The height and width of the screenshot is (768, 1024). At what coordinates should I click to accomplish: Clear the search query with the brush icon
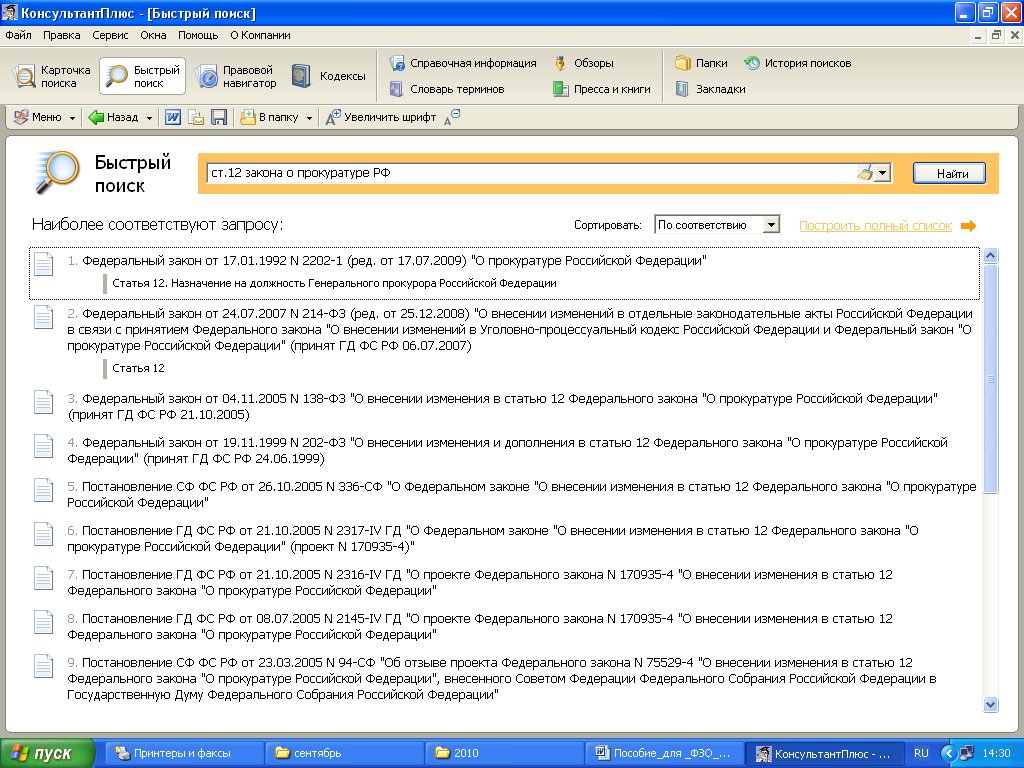(865, 173)
